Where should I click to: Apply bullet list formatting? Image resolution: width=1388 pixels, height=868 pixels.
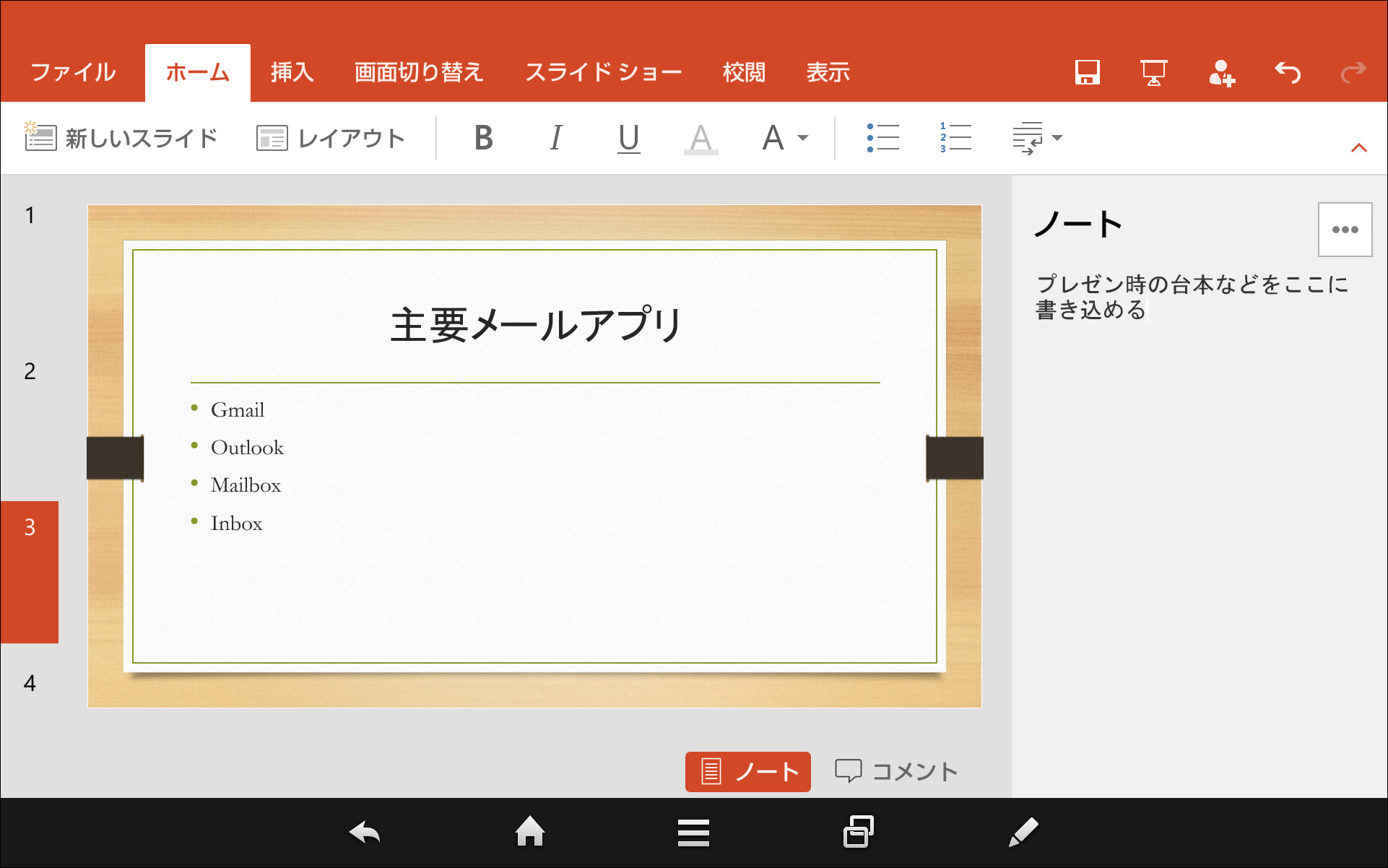[x=882, y=137]
